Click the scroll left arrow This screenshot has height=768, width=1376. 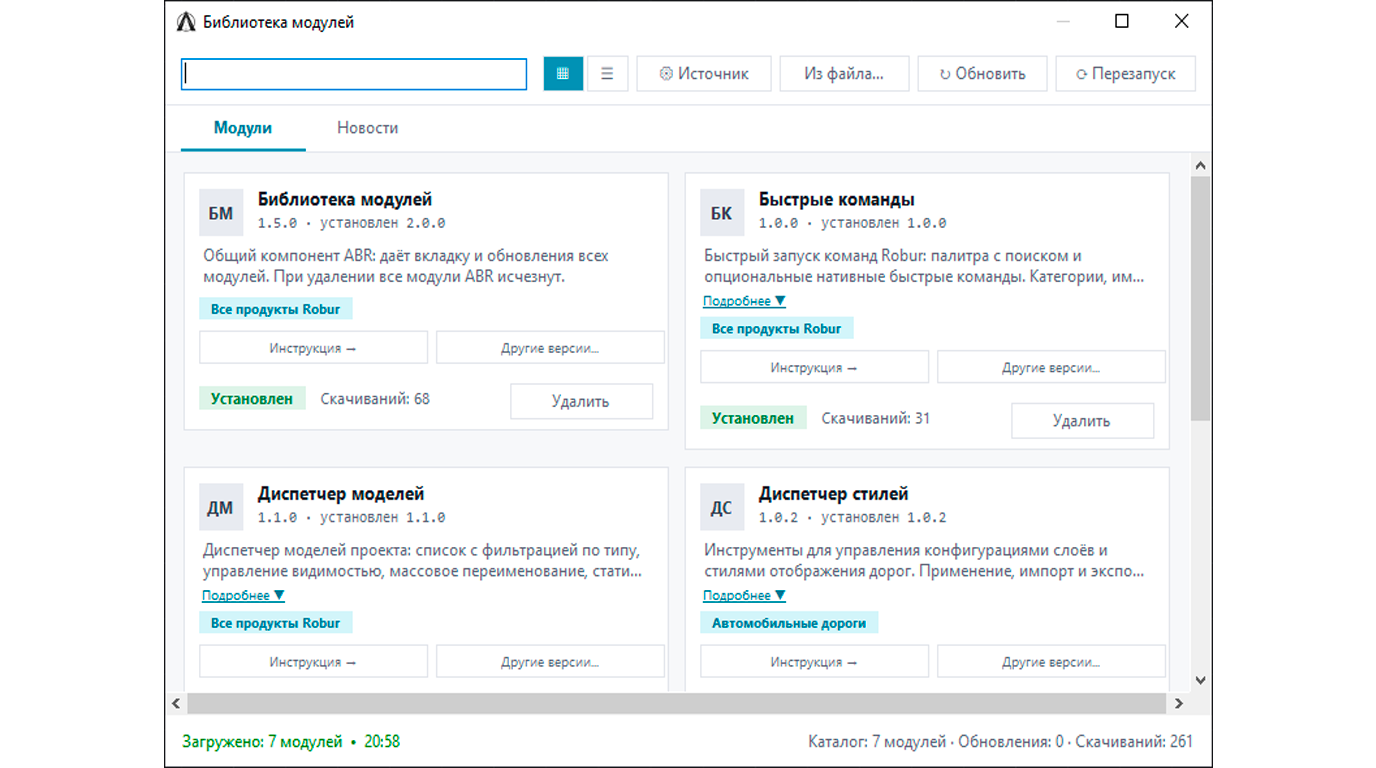(176, 703)
